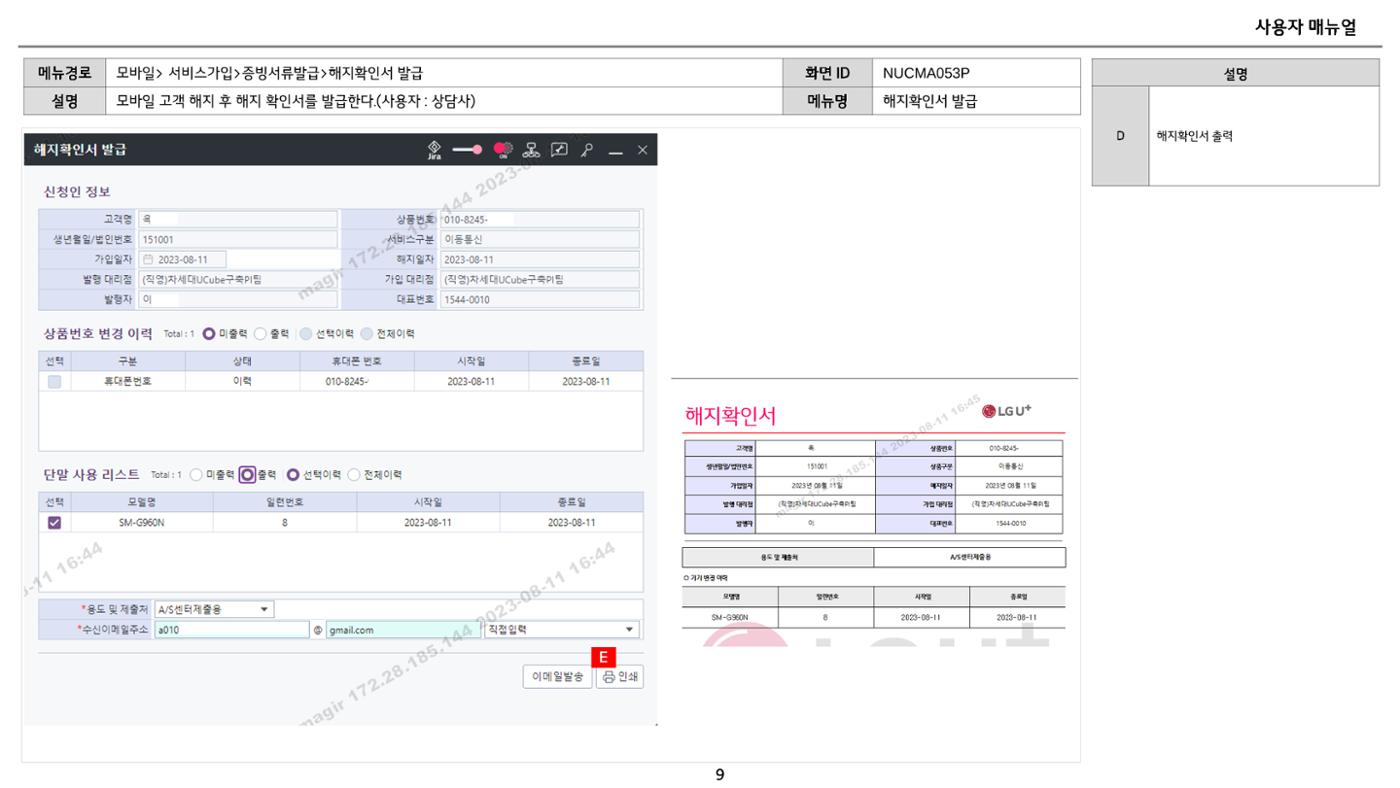Click the 대표번호 field showing 1544-0010
This screenshot has width=1400, height=788.
(x=539, y=299)
